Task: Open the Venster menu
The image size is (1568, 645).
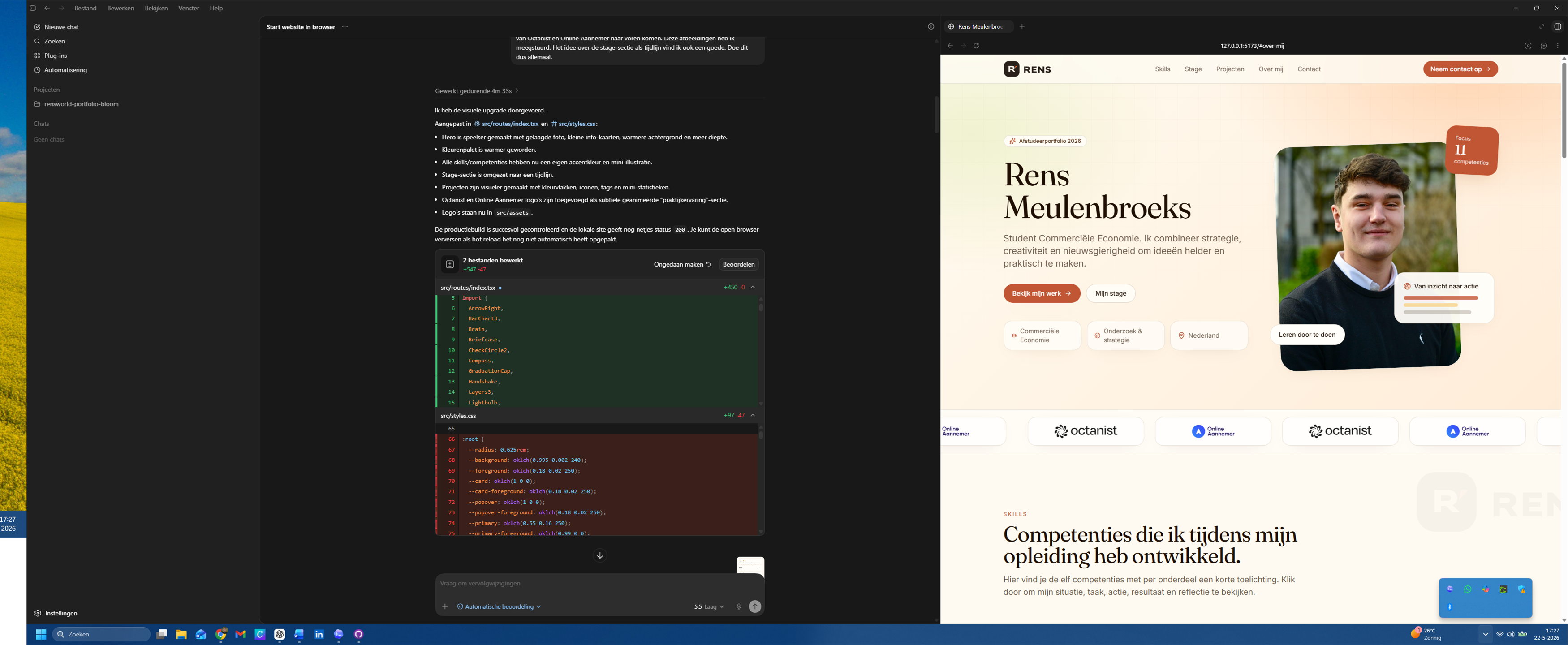Action: 189,8
